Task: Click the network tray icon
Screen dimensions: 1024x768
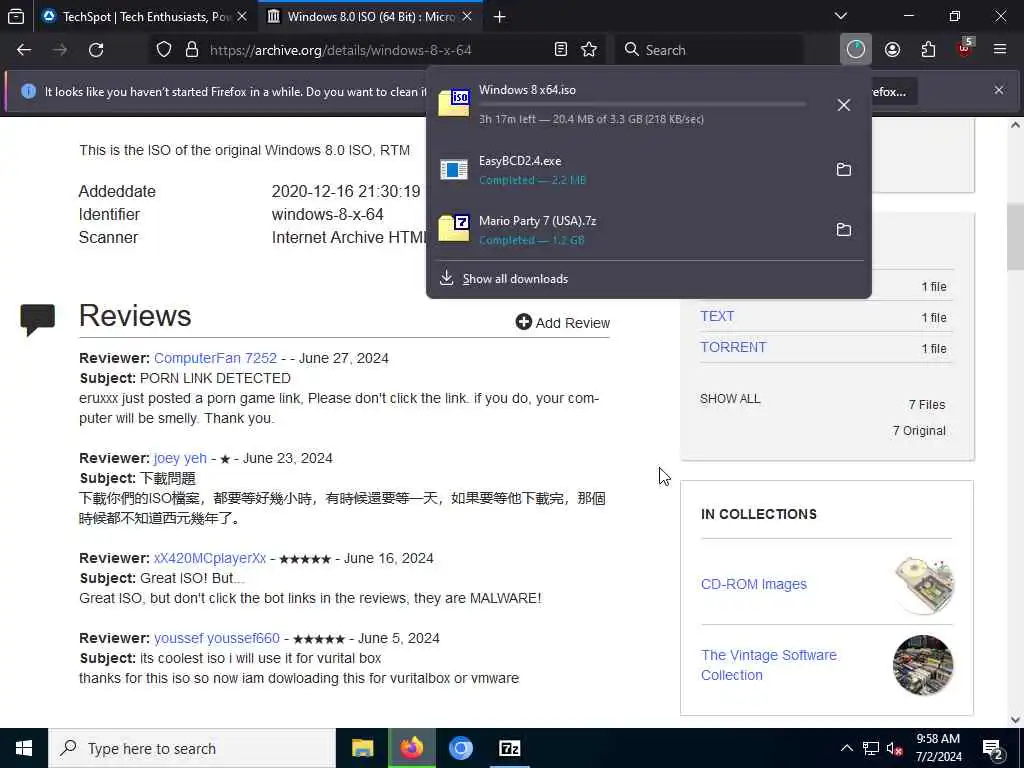Action: (x=871, y=748)
